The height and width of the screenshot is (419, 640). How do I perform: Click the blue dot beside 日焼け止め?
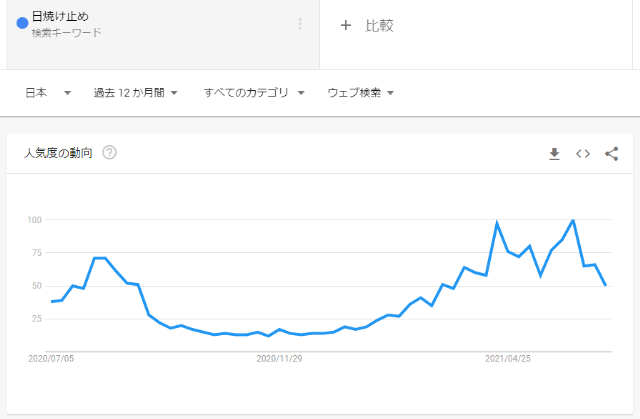coord(22,24)
